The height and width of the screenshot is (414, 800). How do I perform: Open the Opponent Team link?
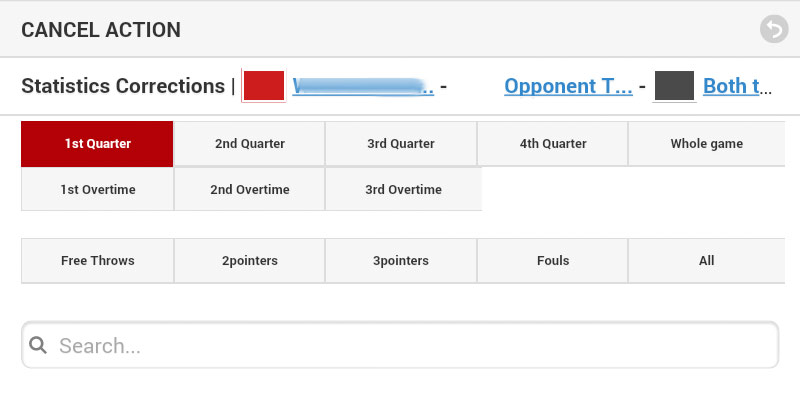click(568, 86)
